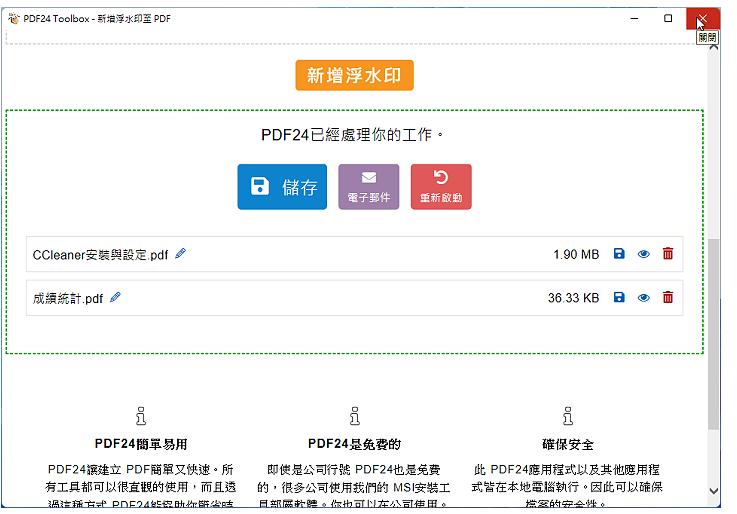Click info icon above PDF24簡單易用
The height and width of the screenshot is (514, 737).
141,416
